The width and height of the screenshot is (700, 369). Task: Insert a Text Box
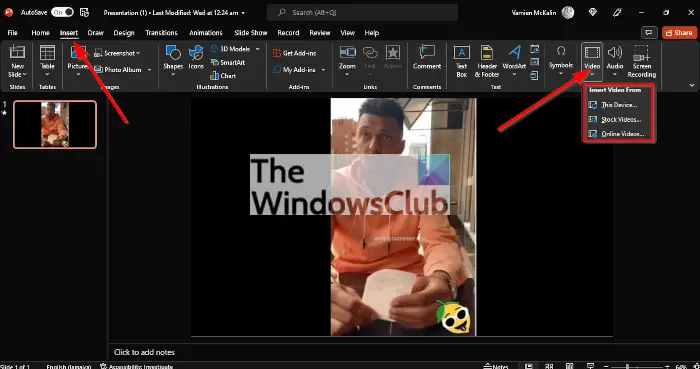click(462, 62)
